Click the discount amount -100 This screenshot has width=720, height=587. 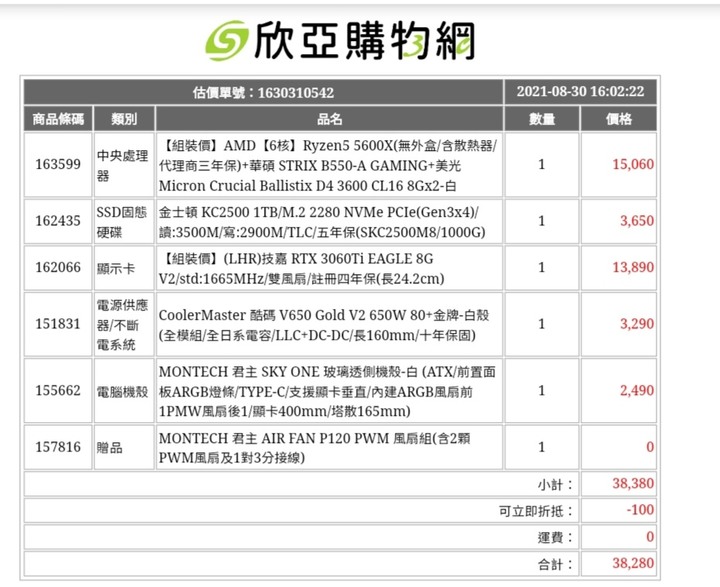point(640,510)
